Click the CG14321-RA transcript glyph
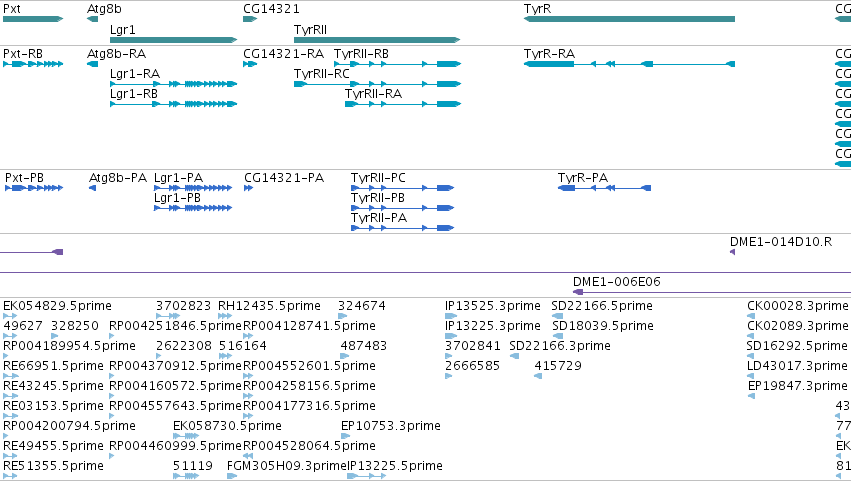The width and height of the screenshot is (851, 481). coord(250,64)
